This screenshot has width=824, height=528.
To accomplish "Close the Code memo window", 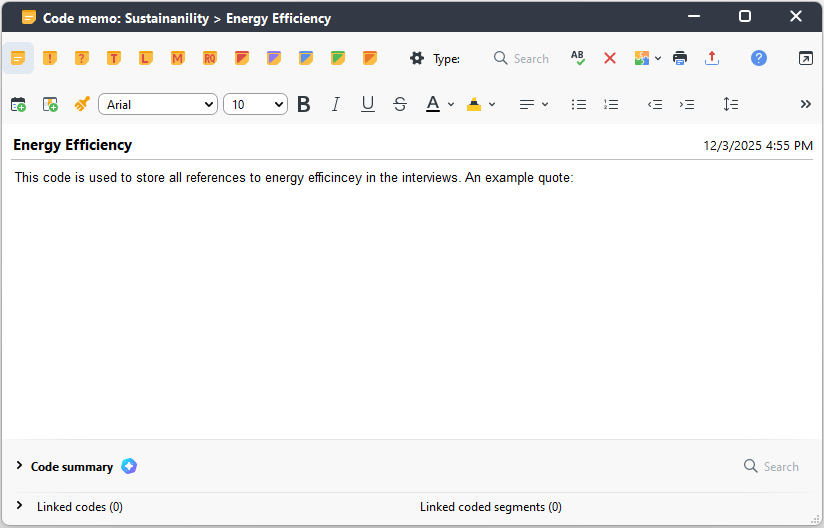I will pos(796,16).
